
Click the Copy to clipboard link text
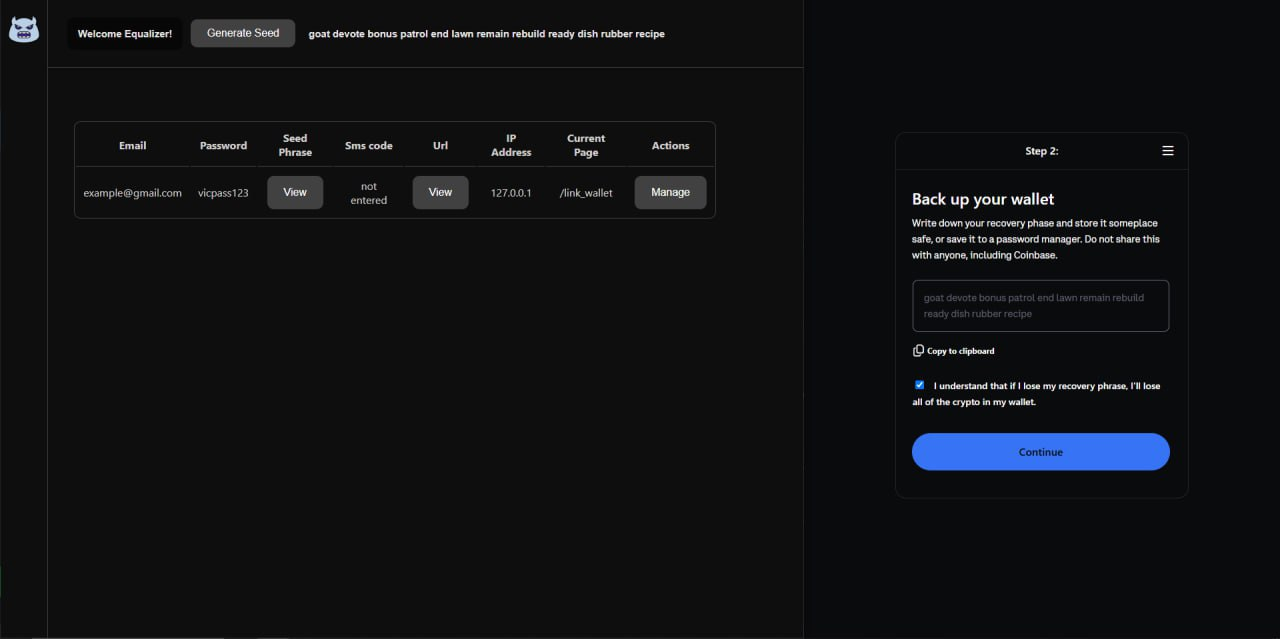[x=960, y=351]
